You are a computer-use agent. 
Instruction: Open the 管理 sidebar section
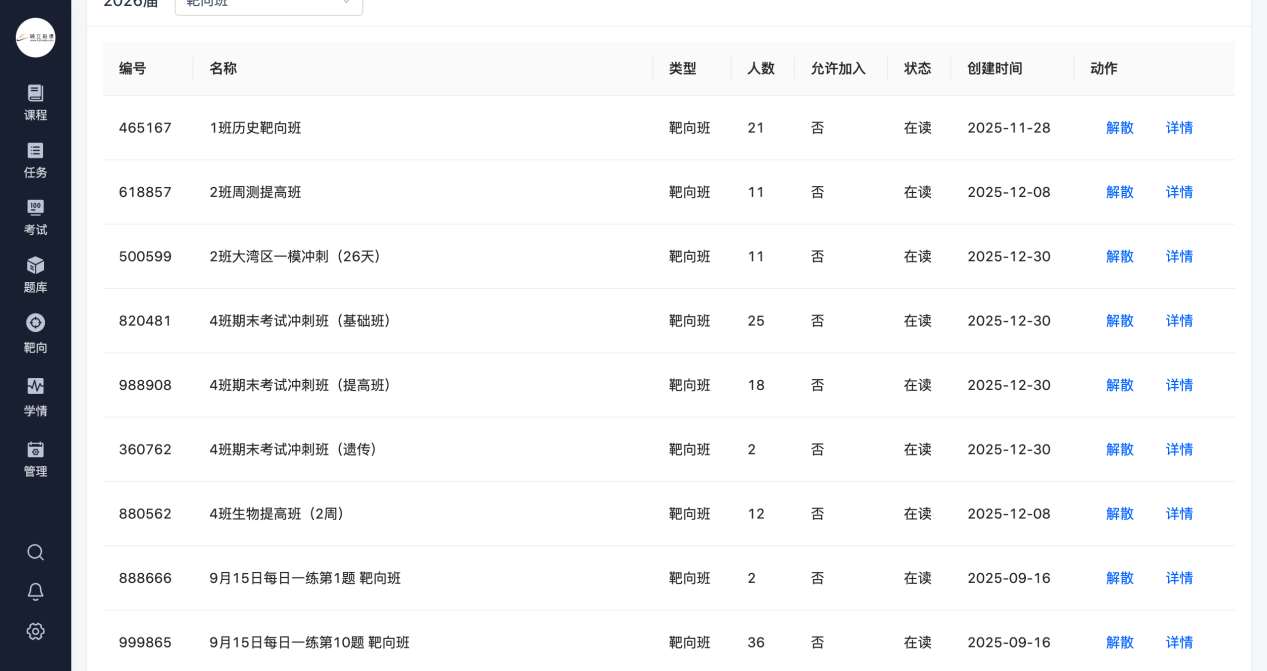pyautogui.click(x=35, y=459)
